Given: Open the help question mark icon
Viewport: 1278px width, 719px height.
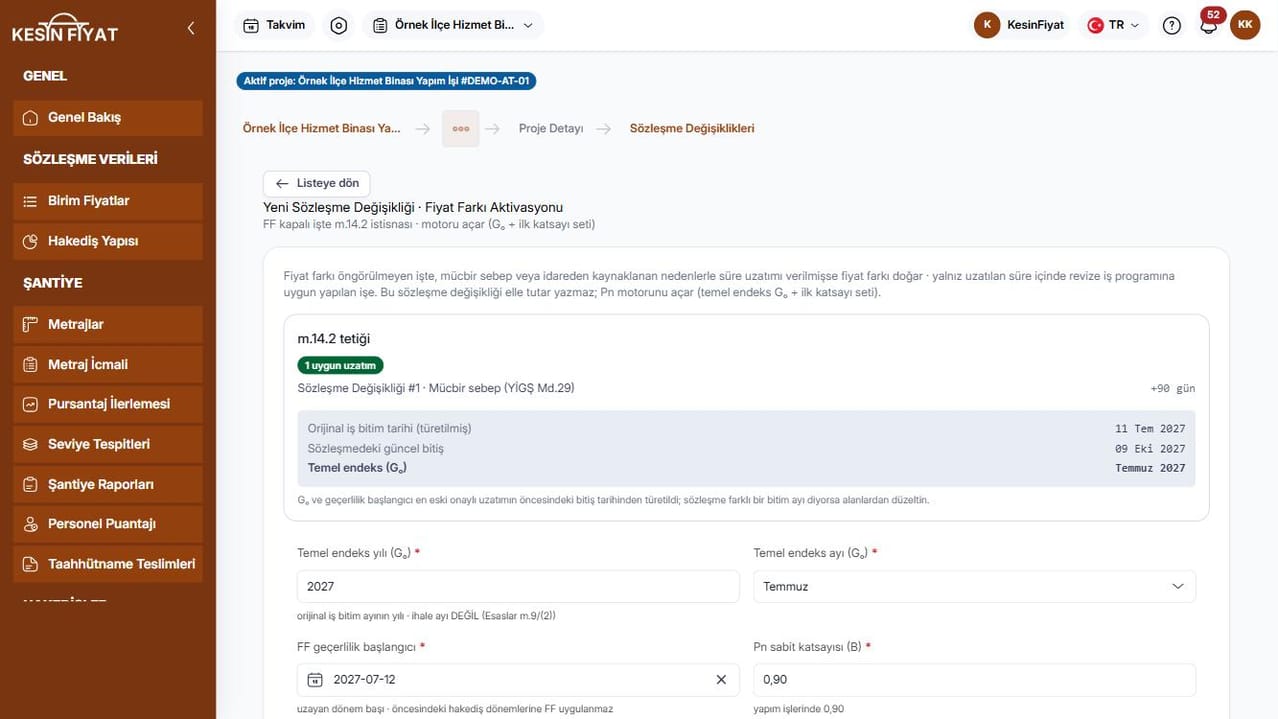Looking at the screenshot, I should [1172, 25].
